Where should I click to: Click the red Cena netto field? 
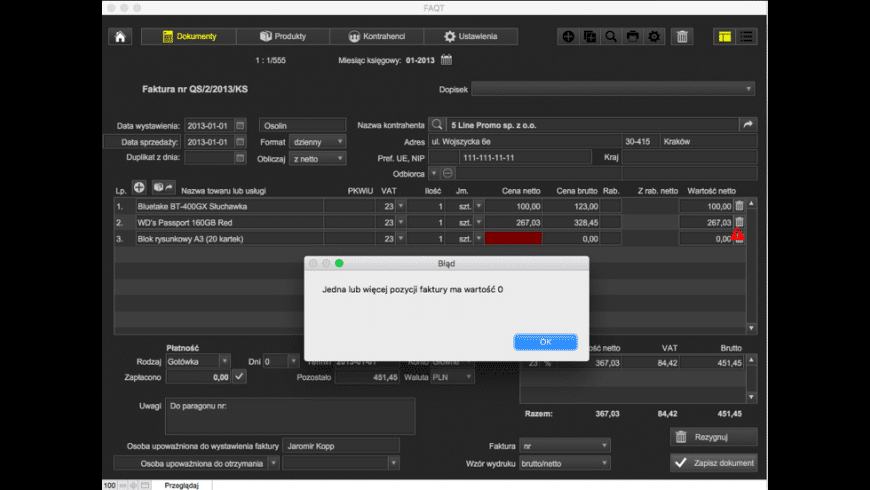click(x=513, y=239)
